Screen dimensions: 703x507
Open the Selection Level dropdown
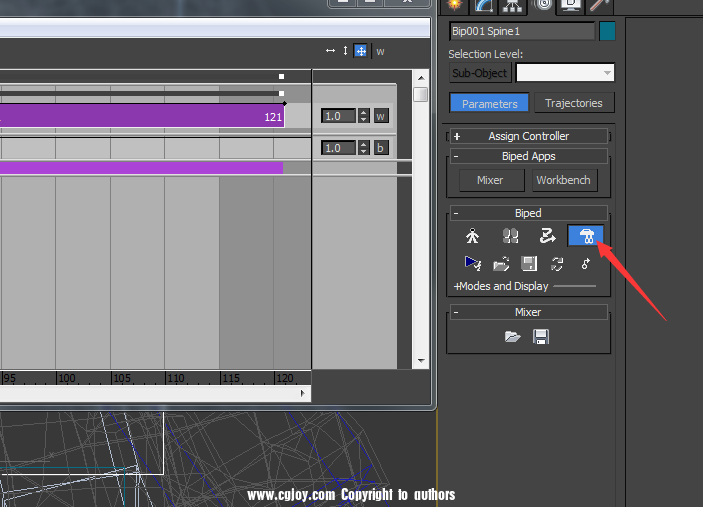(565, 73)
